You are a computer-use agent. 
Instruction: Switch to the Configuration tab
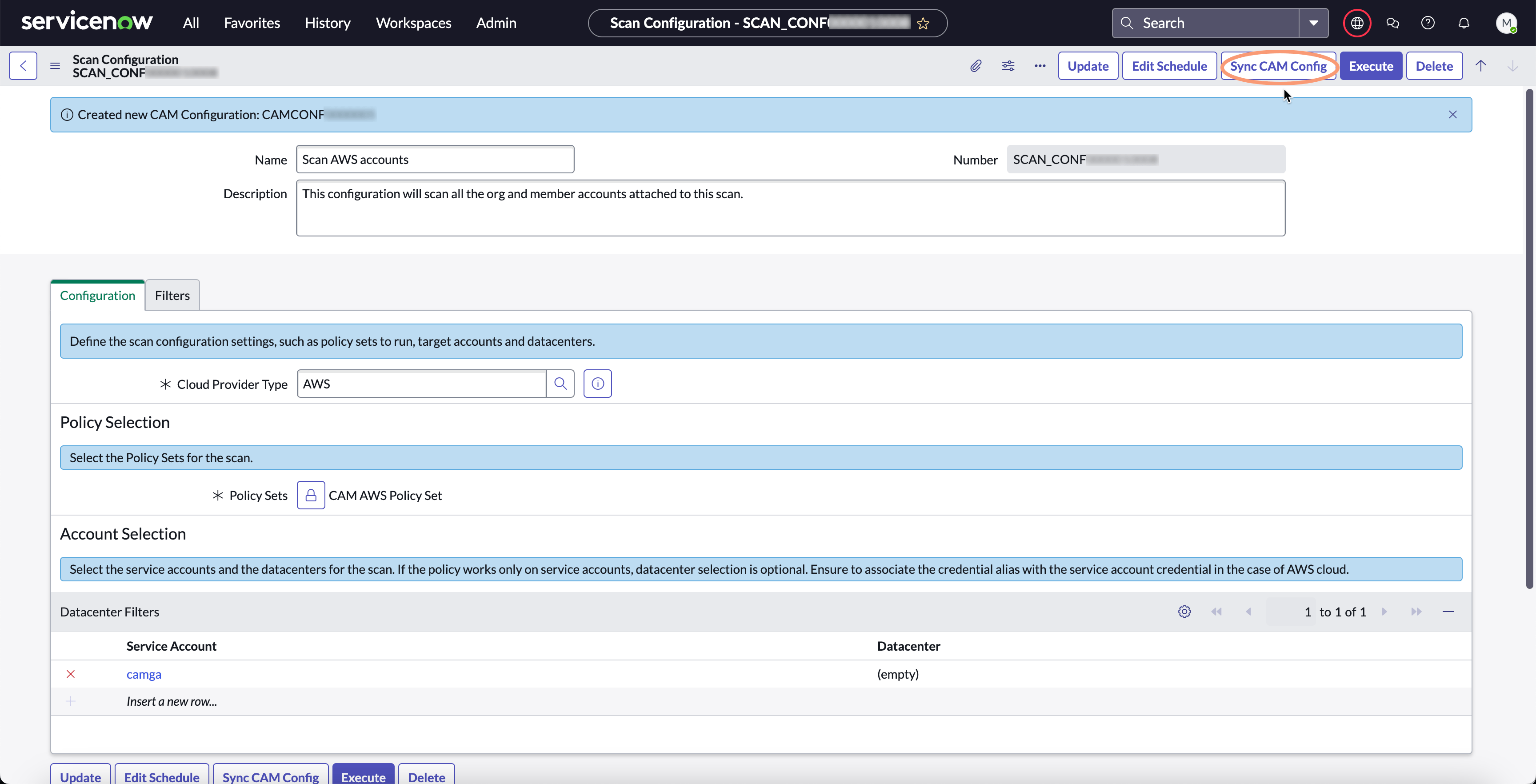[97, 295]
